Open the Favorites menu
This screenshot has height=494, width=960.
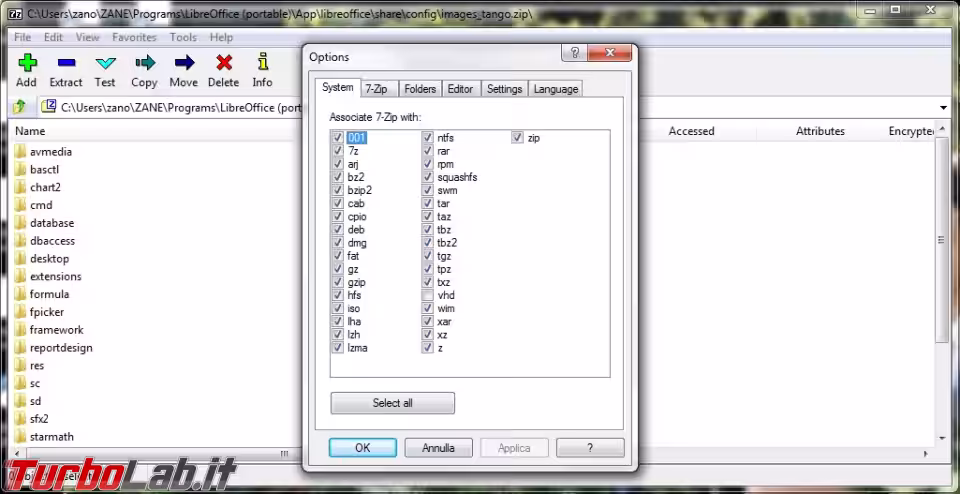click(134, 37)
